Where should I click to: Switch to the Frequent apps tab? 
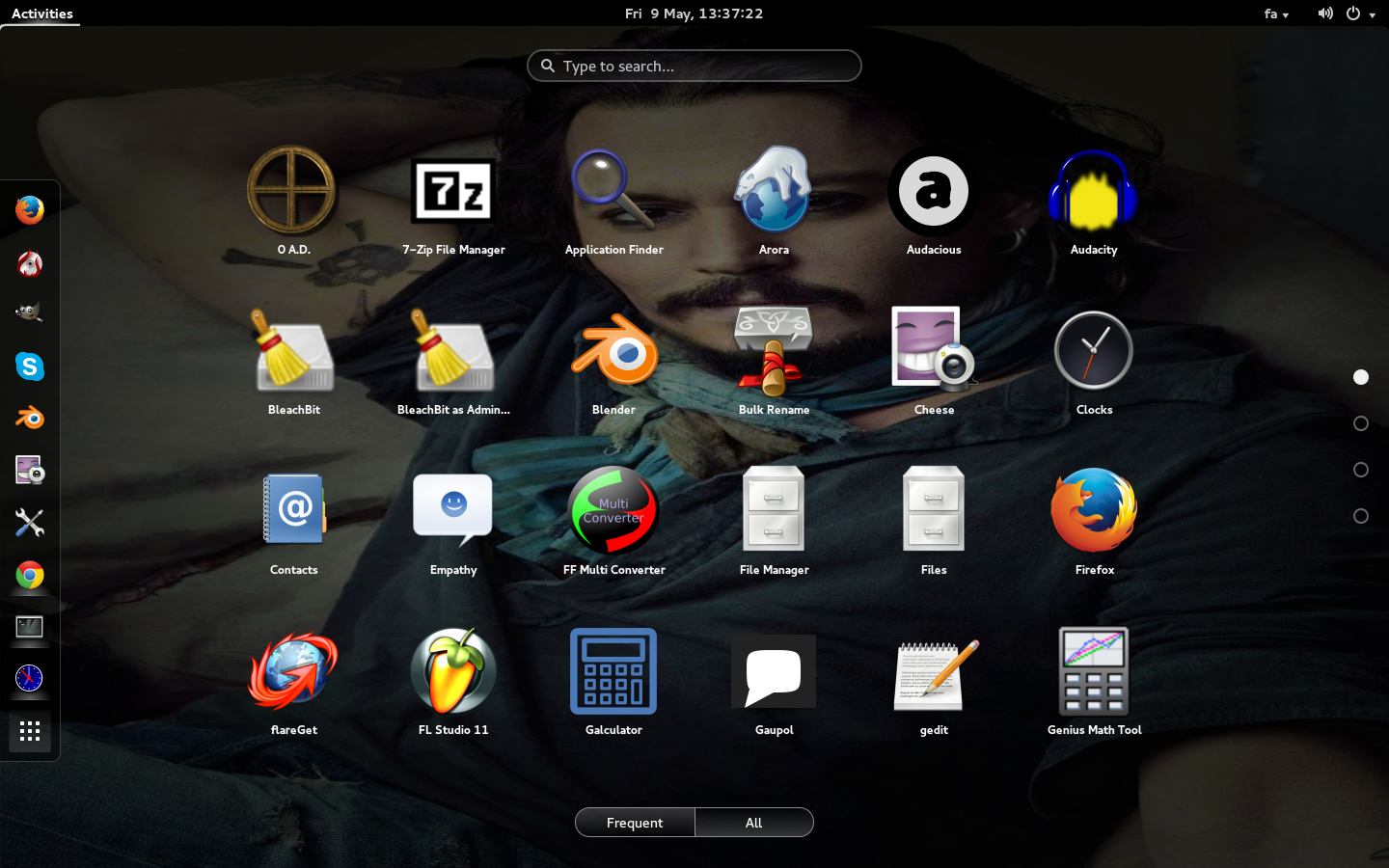click(x=635, y=823)
